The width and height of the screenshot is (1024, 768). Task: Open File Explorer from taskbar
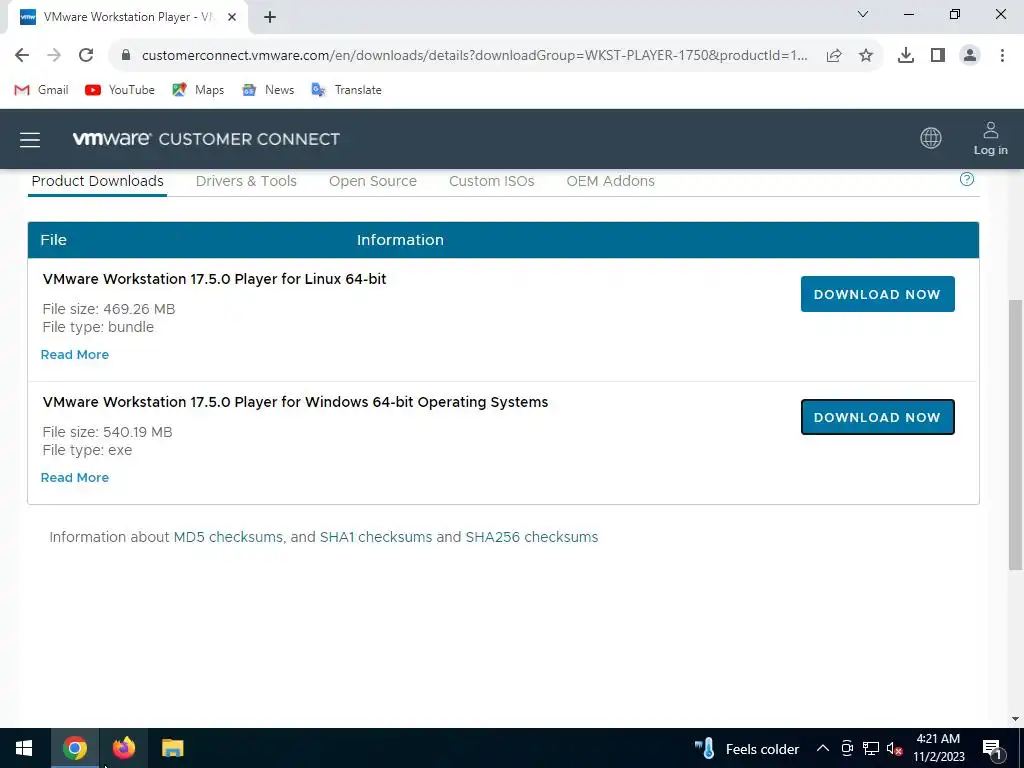click(x=172, y=748)
